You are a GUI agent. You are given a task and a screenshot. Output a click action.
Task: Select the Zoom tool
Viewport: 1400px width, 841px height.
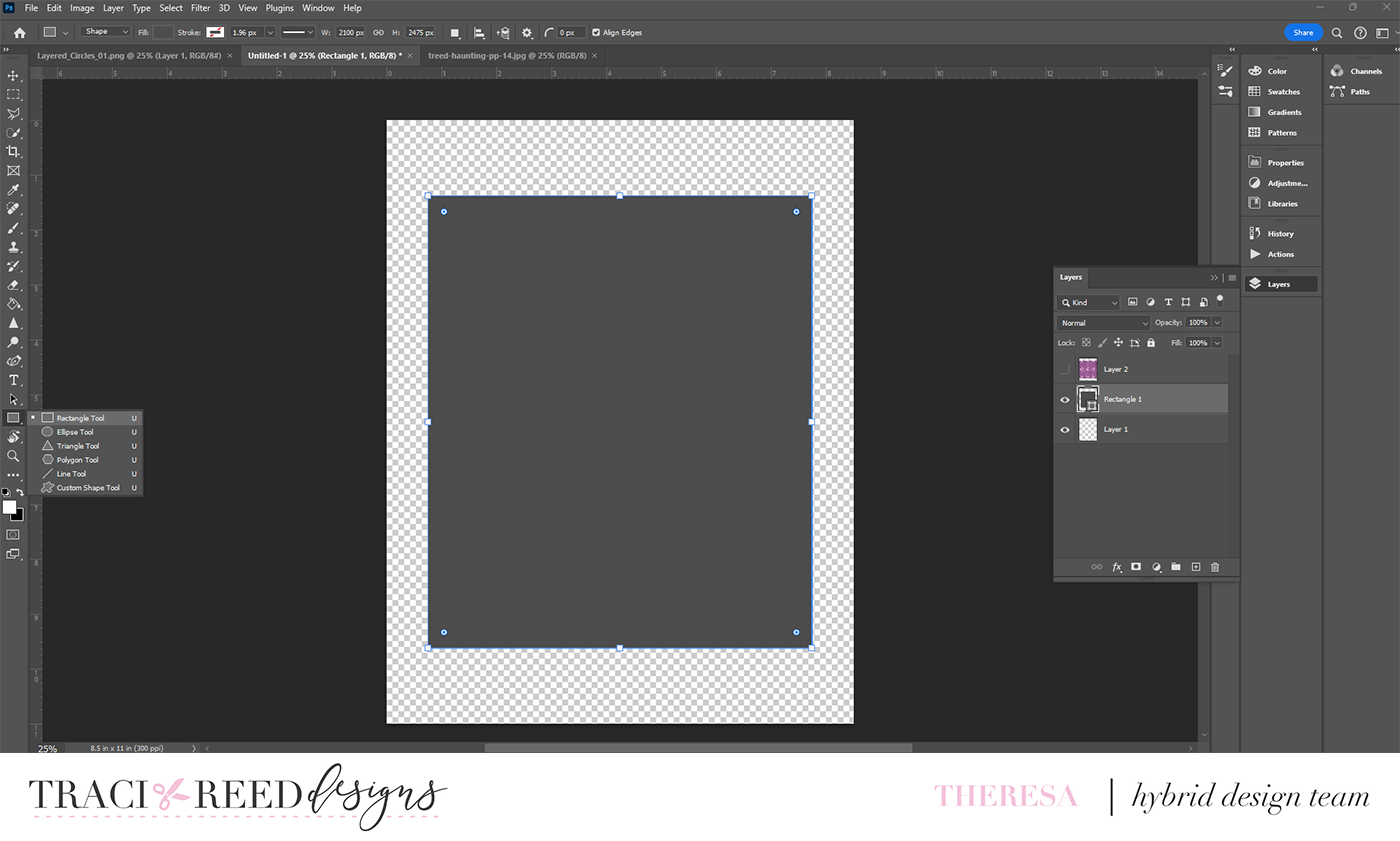pos(14,456)
